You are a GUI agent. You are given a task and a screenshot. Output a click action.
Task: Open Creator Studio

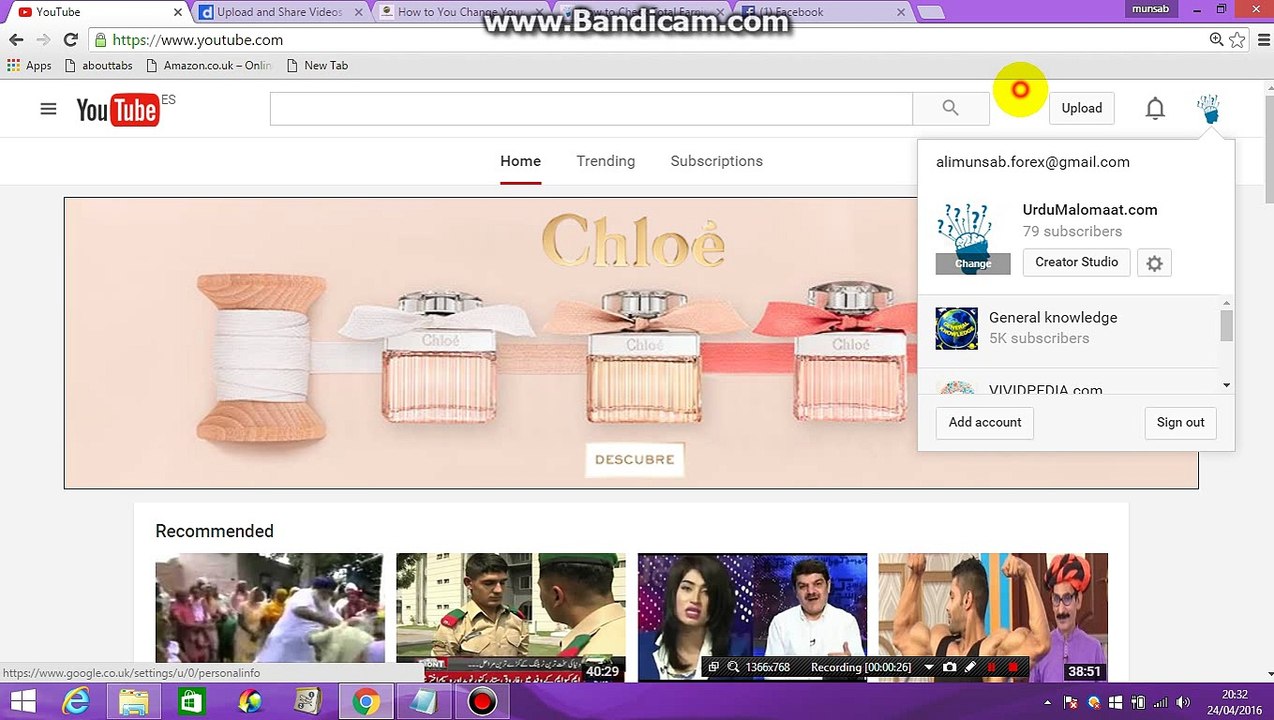[1076, 262]
